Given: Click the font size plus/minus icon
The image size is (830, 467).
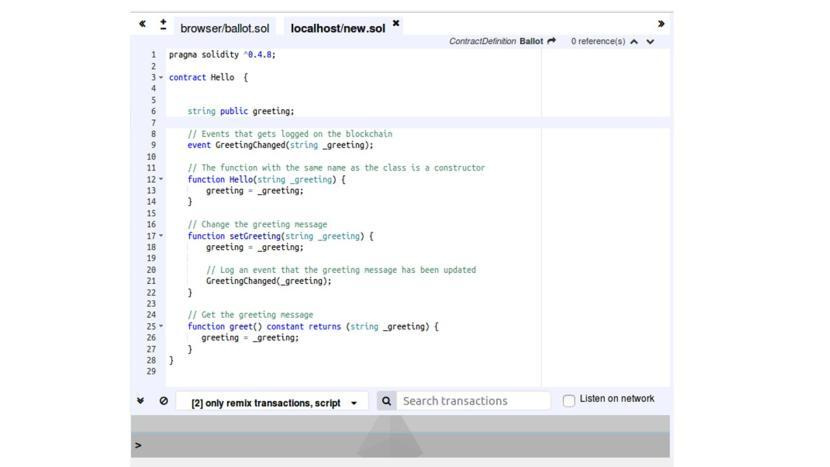Looking at the screenshot, I should [163, 23].
